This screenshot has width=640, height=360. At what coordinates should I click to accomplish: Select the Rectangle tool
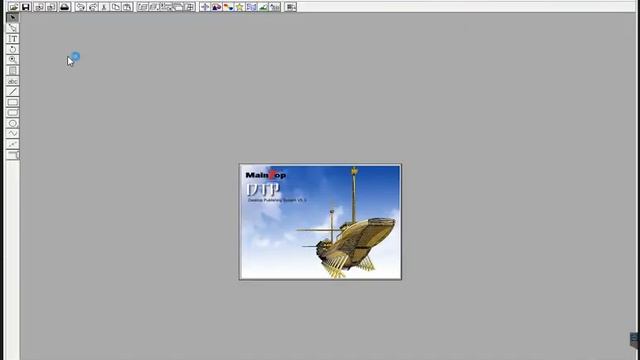(13, 102)
